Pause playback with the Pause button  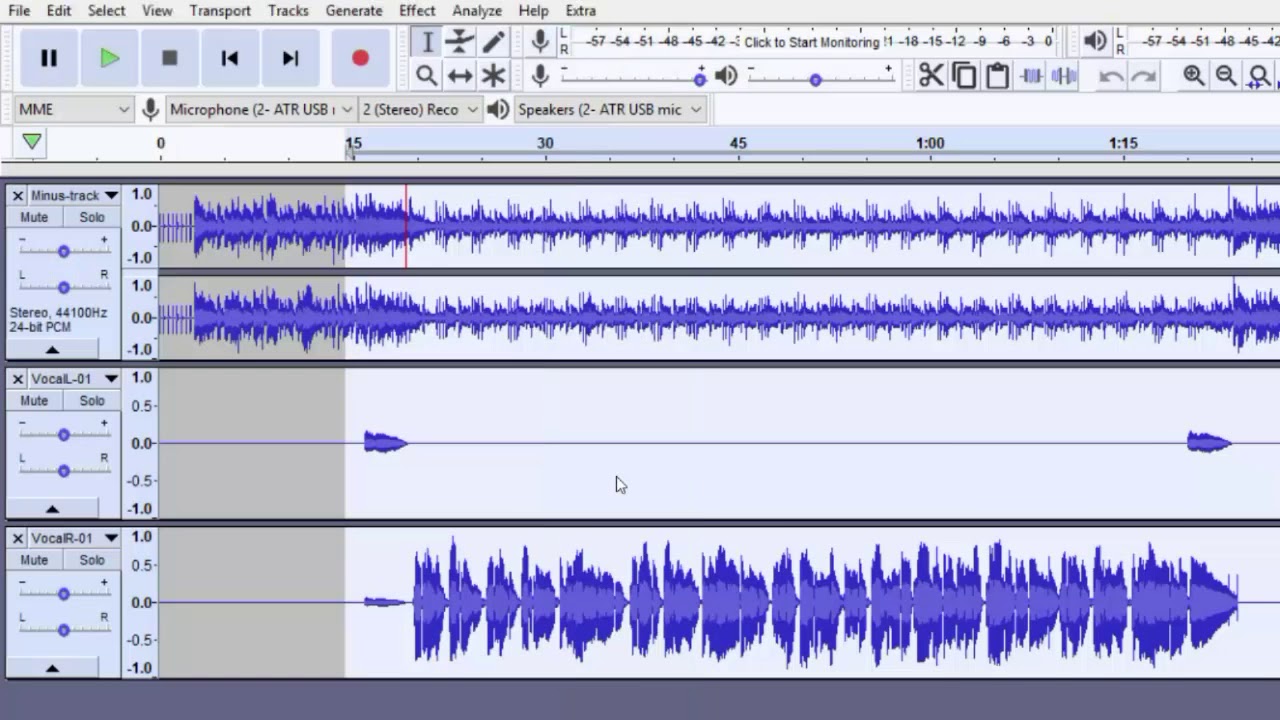[x=48, y=59]
